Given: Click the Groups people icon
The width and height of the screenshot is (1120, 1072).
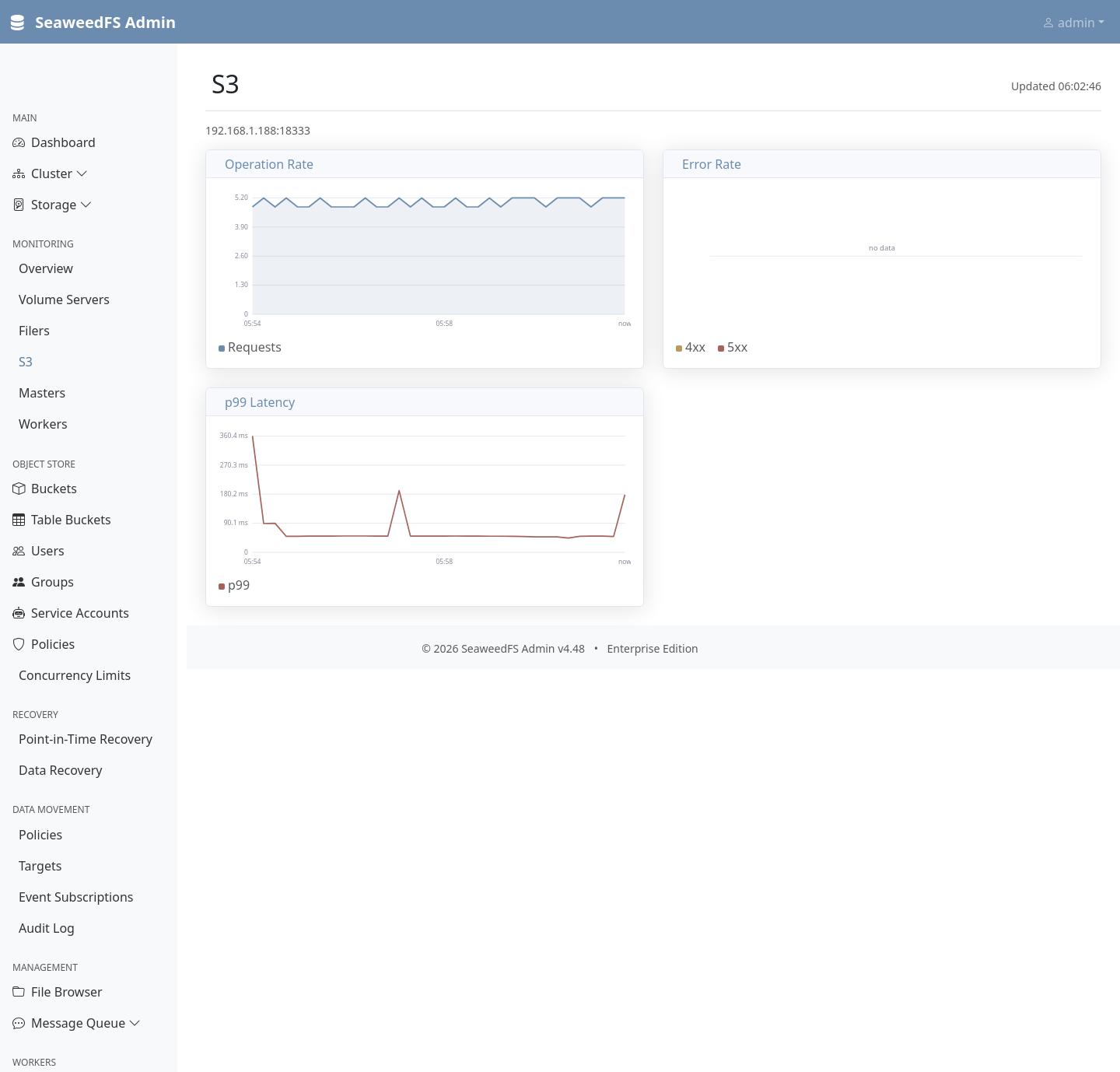Looking at the screenshot, I should tap(19, 582).
